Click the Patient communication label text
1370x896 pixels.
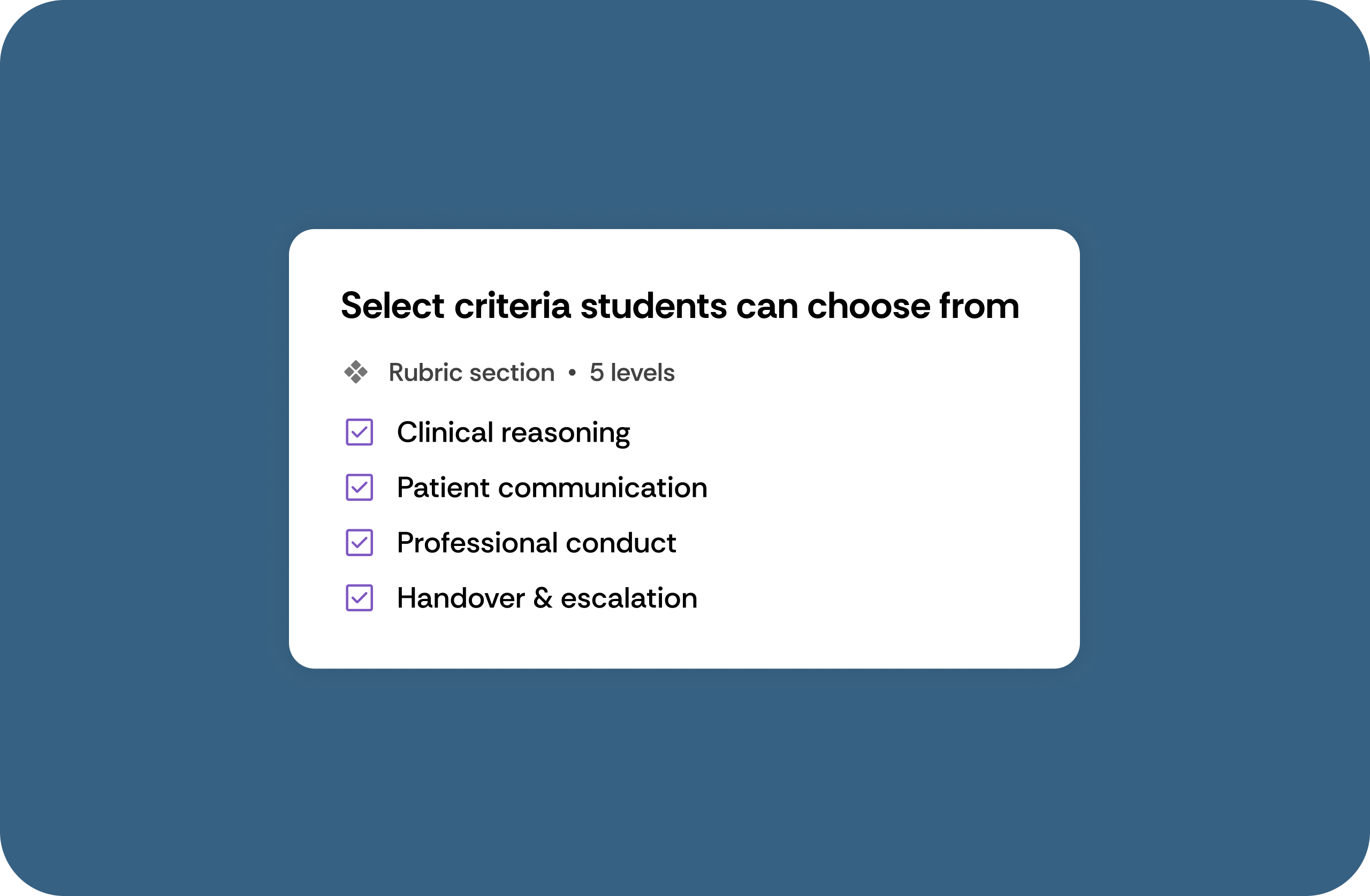tap(551, 488)
